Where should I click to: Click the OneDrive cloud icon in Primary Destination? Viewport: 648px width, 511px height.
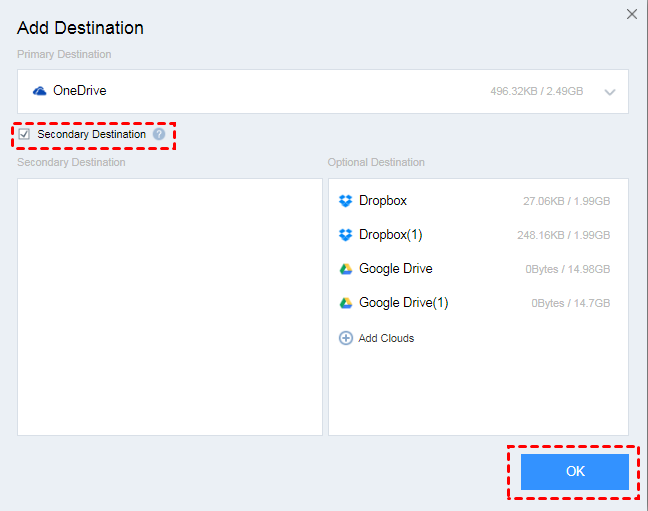(x=40, y=91)
